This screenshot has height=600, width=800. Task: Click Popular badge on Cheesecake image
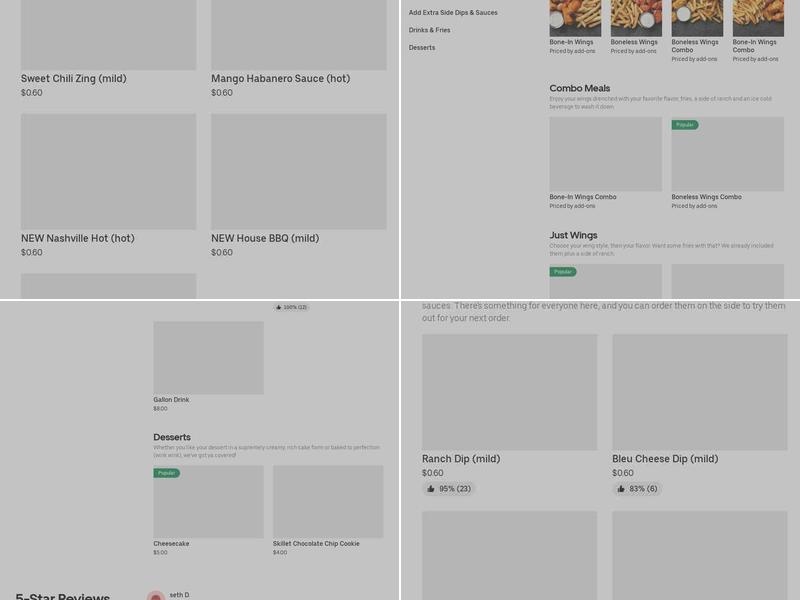pos(166,473)
